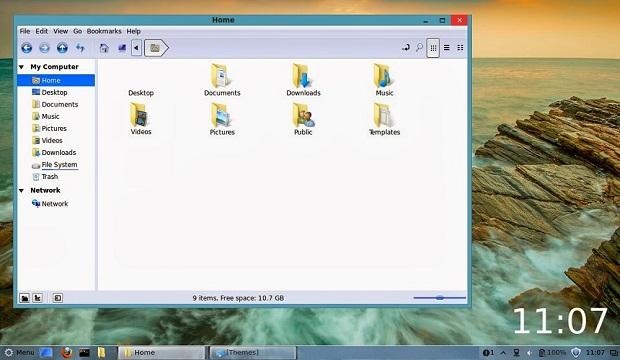Viewport: 620px width, 360px height.
Task: Click the show desktop icon on the taskbar
Action: (x=46, y=352)
